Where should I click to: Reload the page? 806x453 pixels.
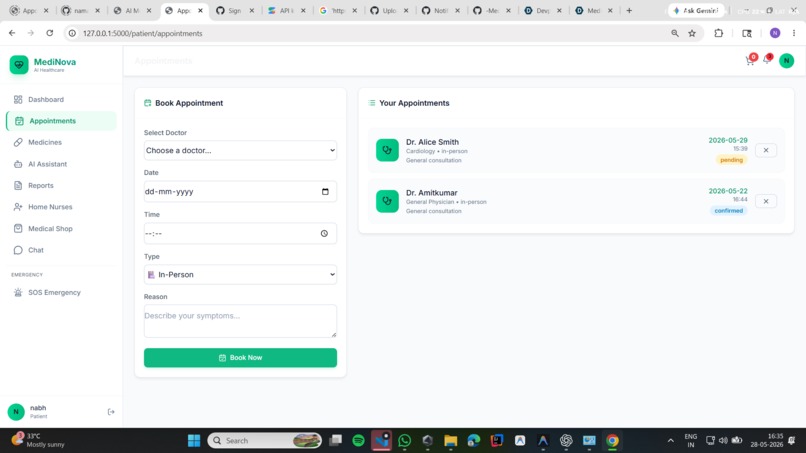pyautogui.click(x=49, y=33)
